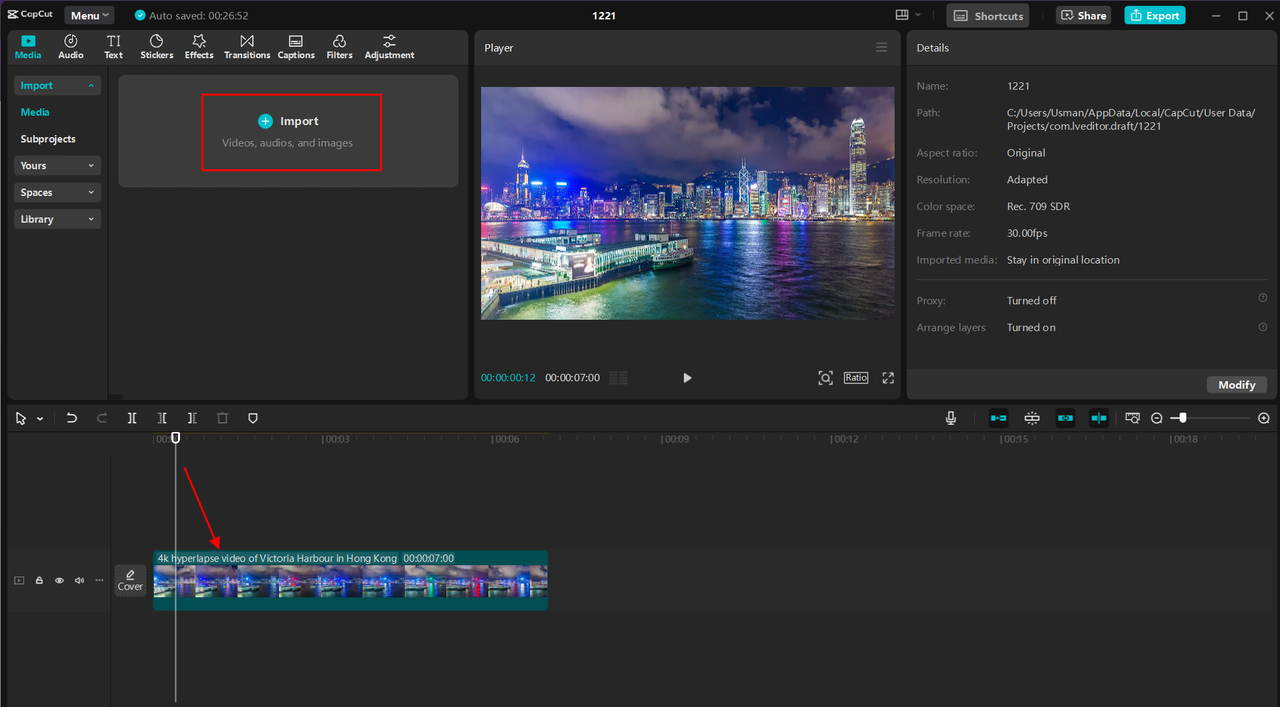Zoom out the timeline

(x=1157, y=418)
